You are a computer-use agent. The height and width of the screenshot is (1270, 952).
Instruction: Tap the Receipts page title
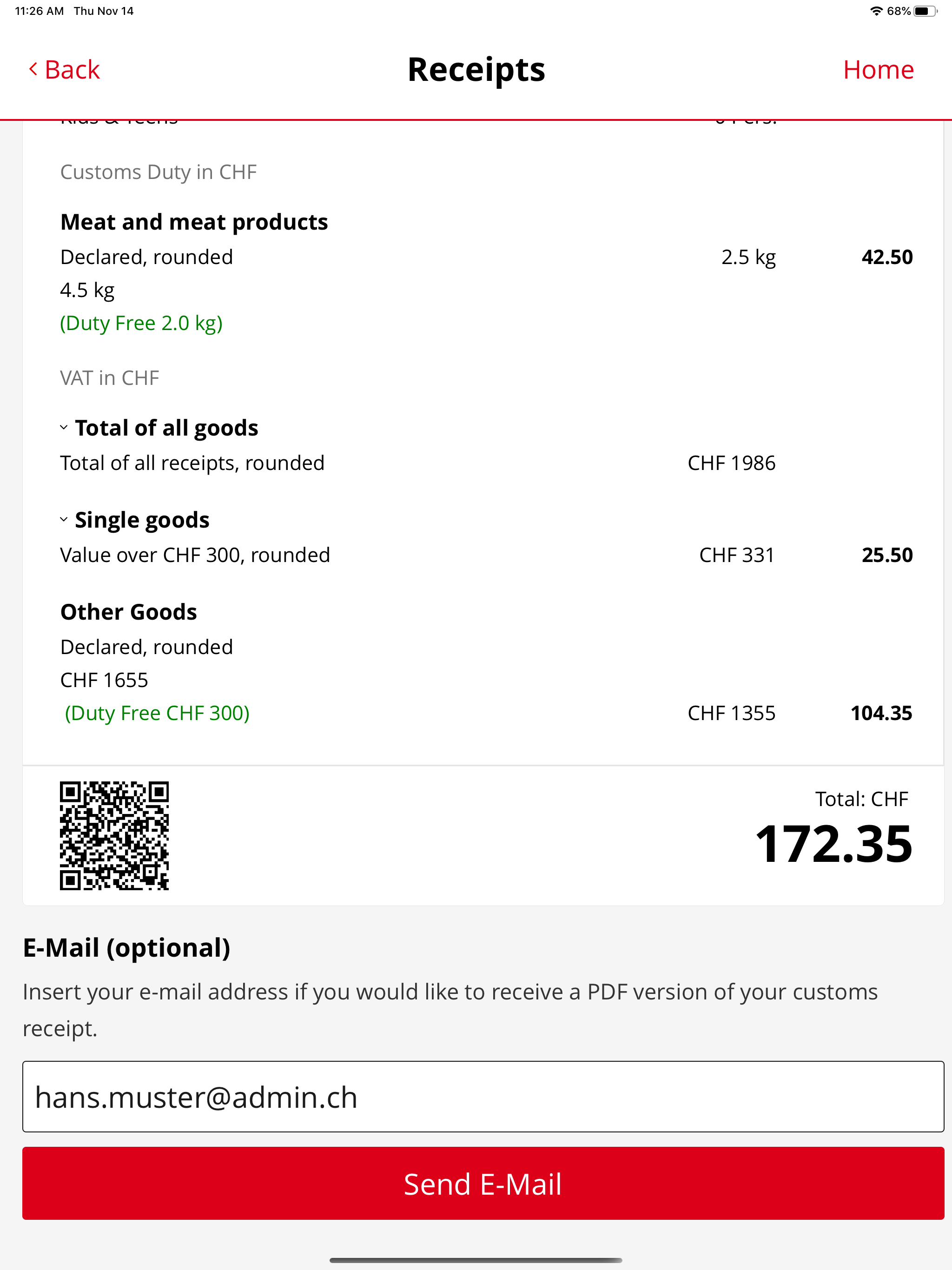[476, 70]
